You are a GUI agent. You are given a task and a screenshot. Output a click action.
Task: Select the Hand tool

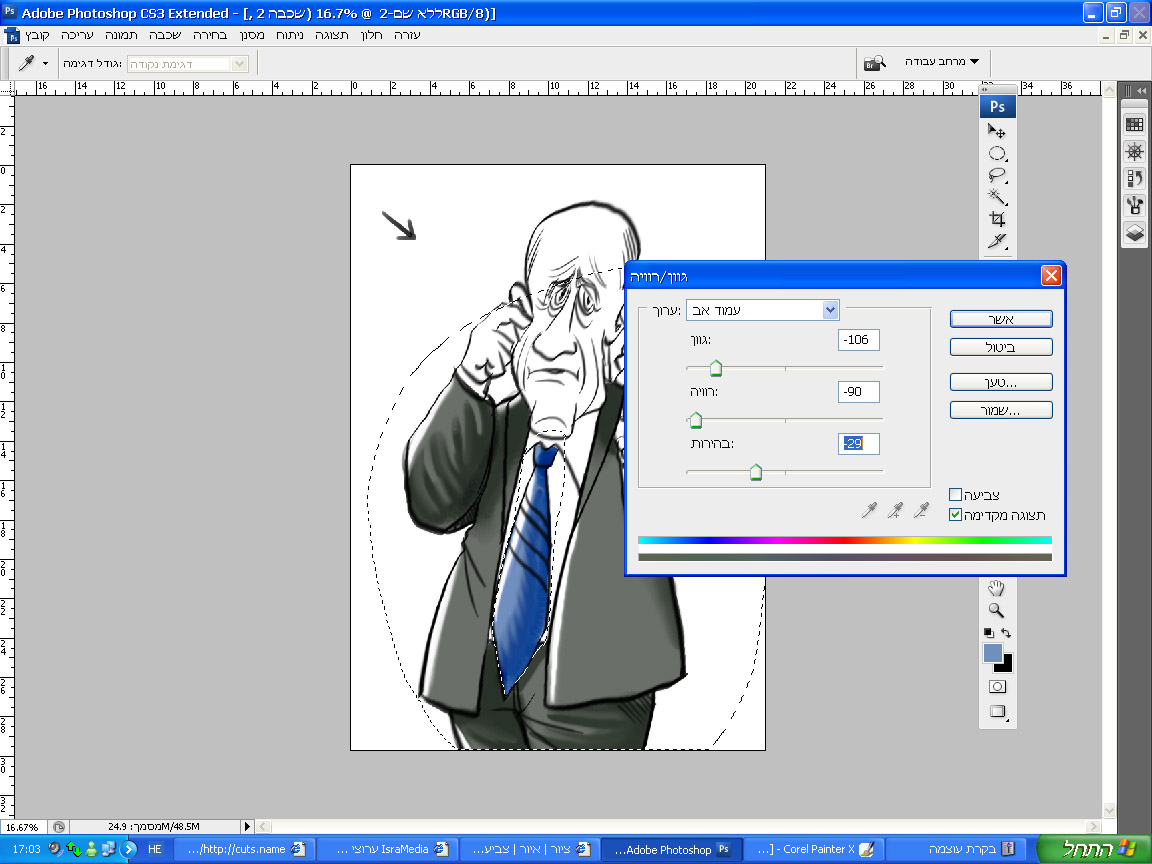996,588
